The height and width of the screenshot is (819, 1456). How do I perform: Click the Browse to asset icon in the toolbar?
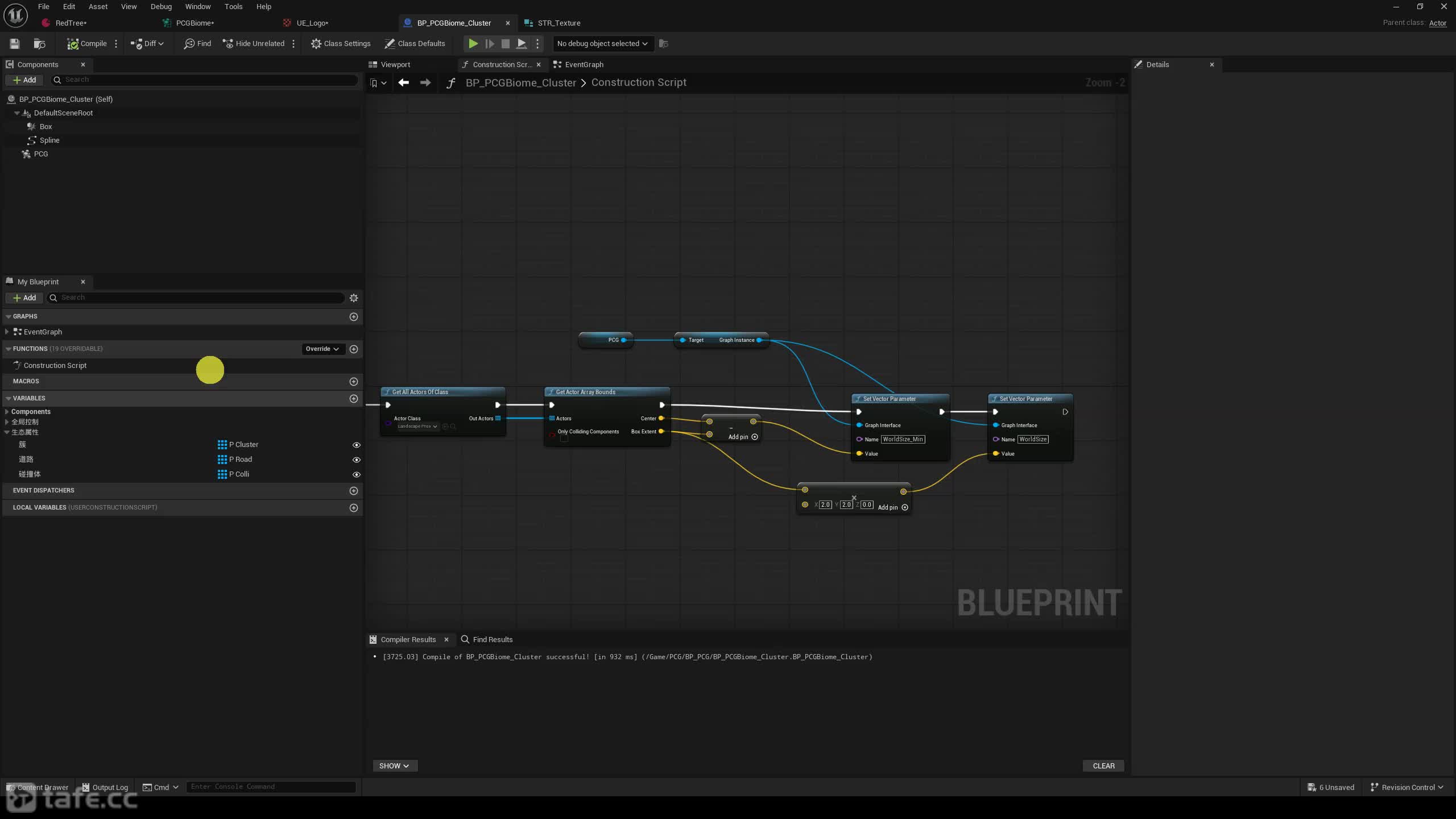point(39,44)
